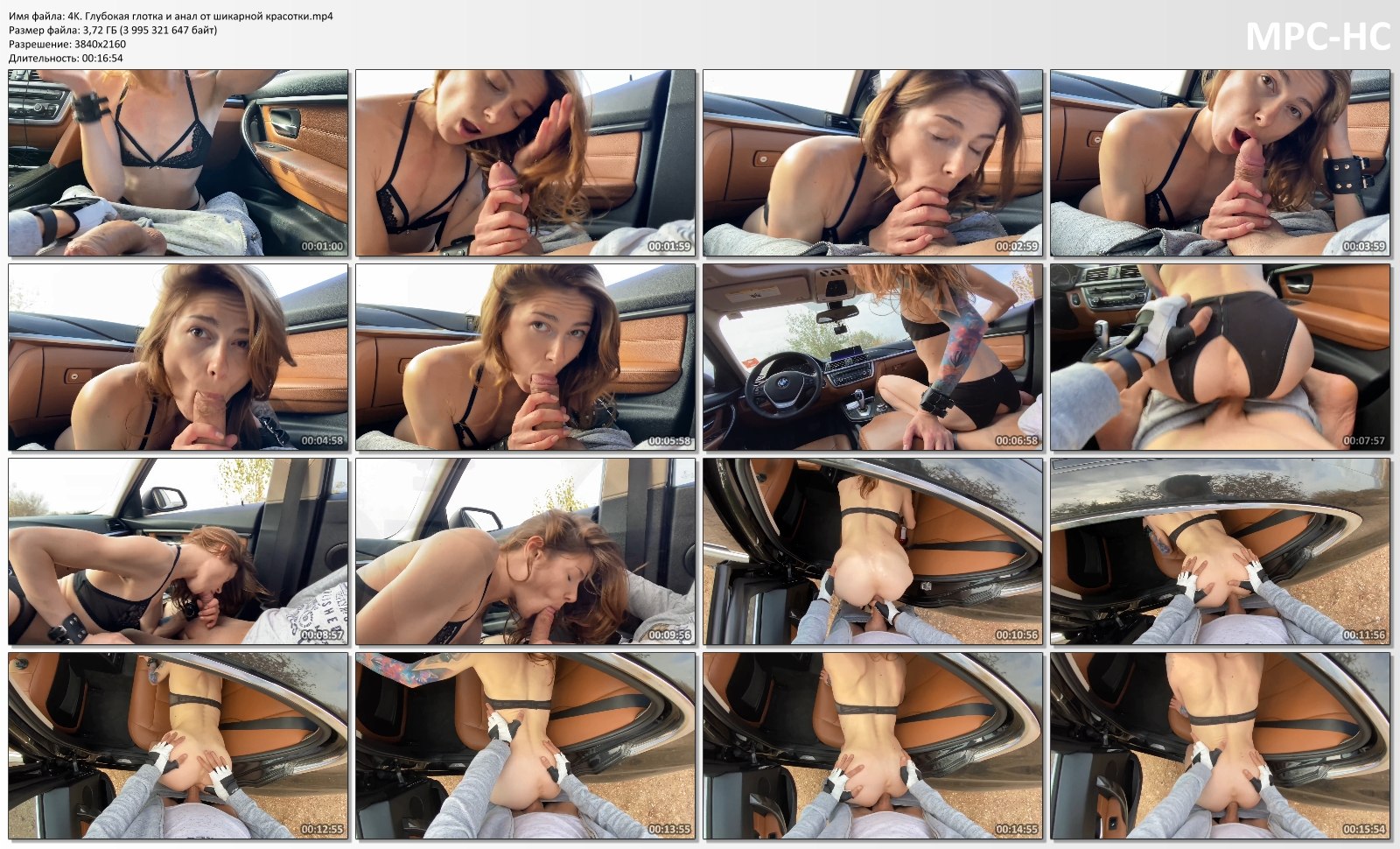Click the last frame at 00:15:54
The width and height of the screenshot is (1400, 849).
click(1220, 746)
